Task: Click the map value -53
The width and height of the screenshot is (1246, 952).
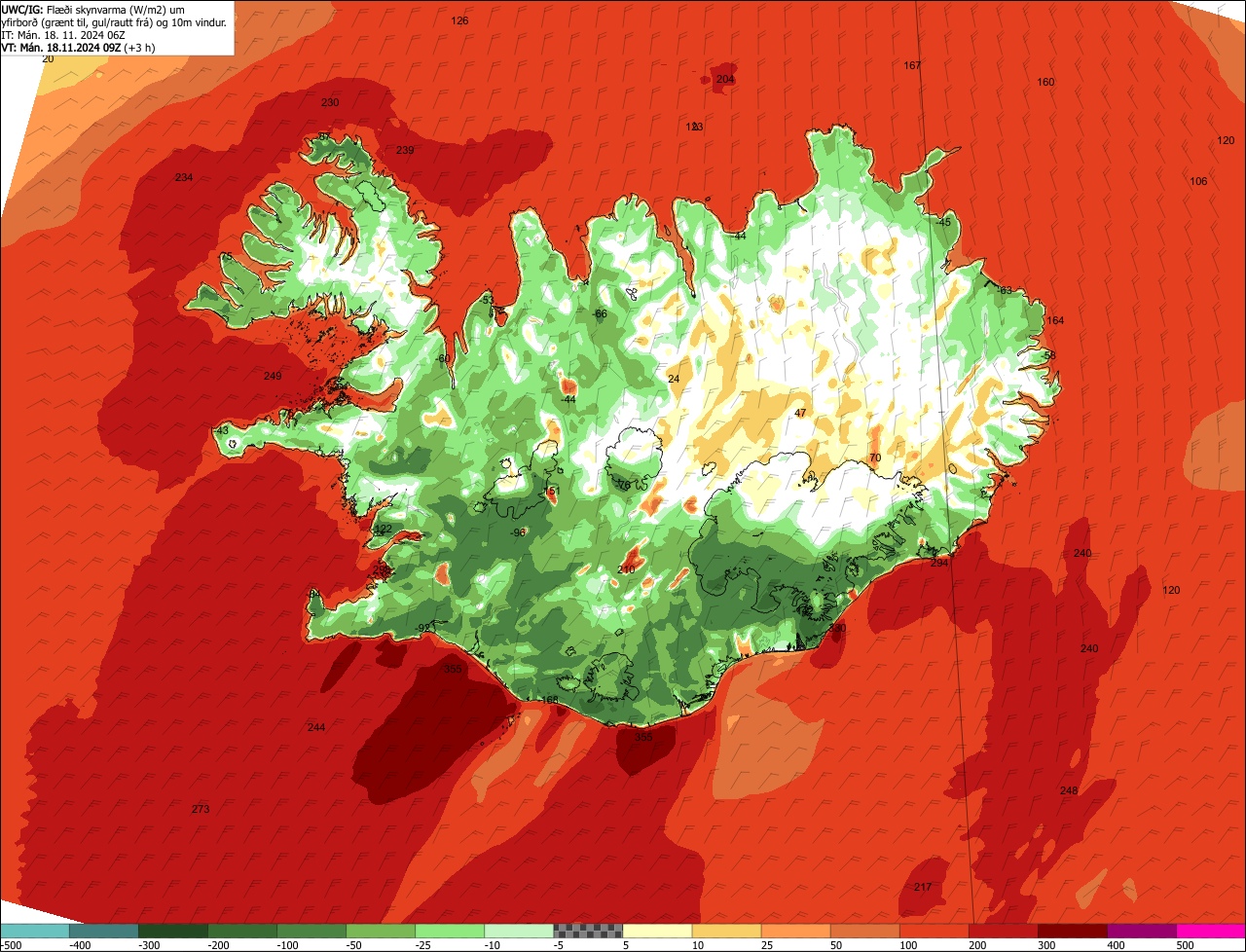Action: click(x=487, y=300)
